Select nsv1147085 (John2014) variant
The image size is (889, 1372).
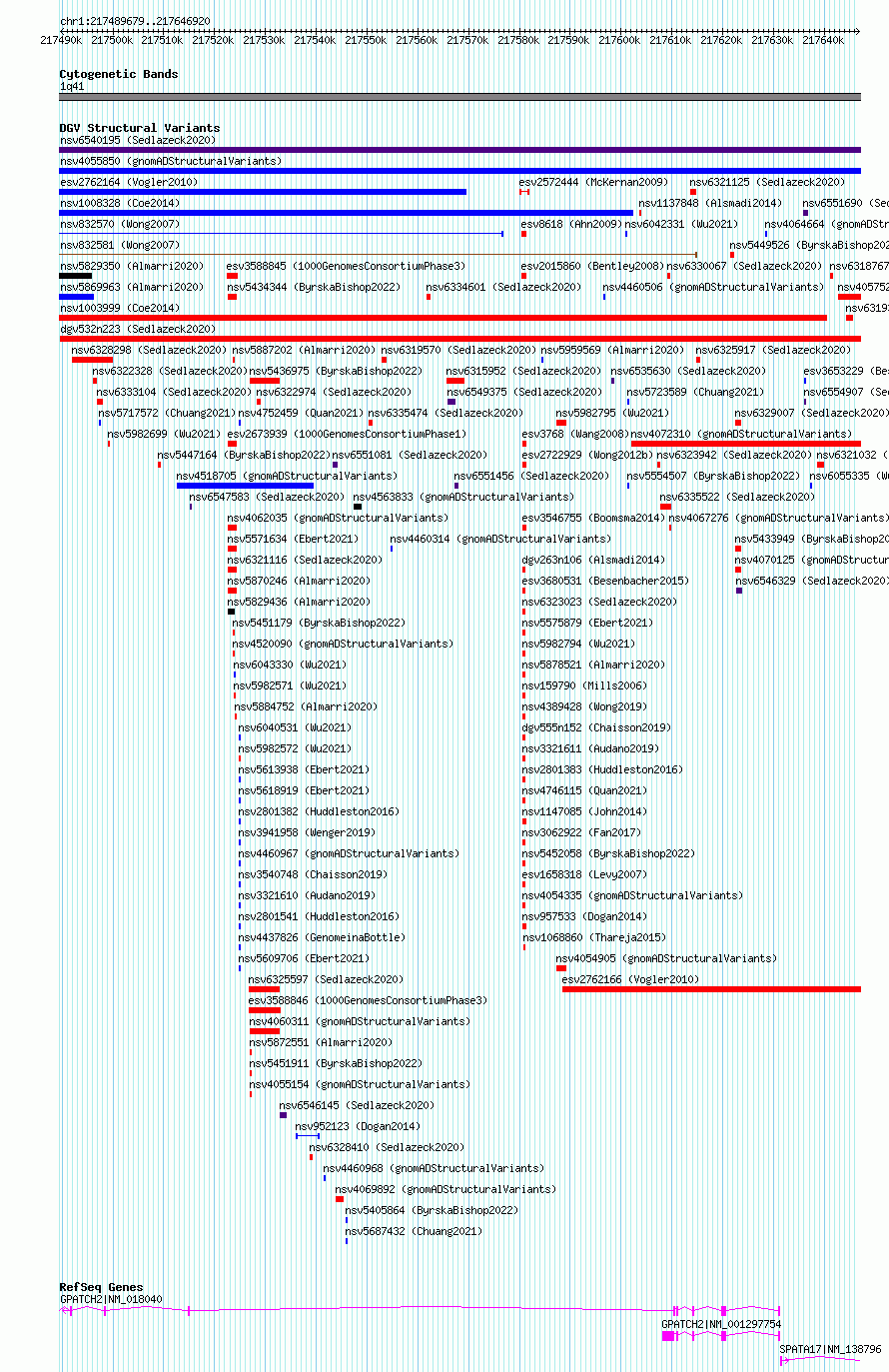(x=523, y=821)
